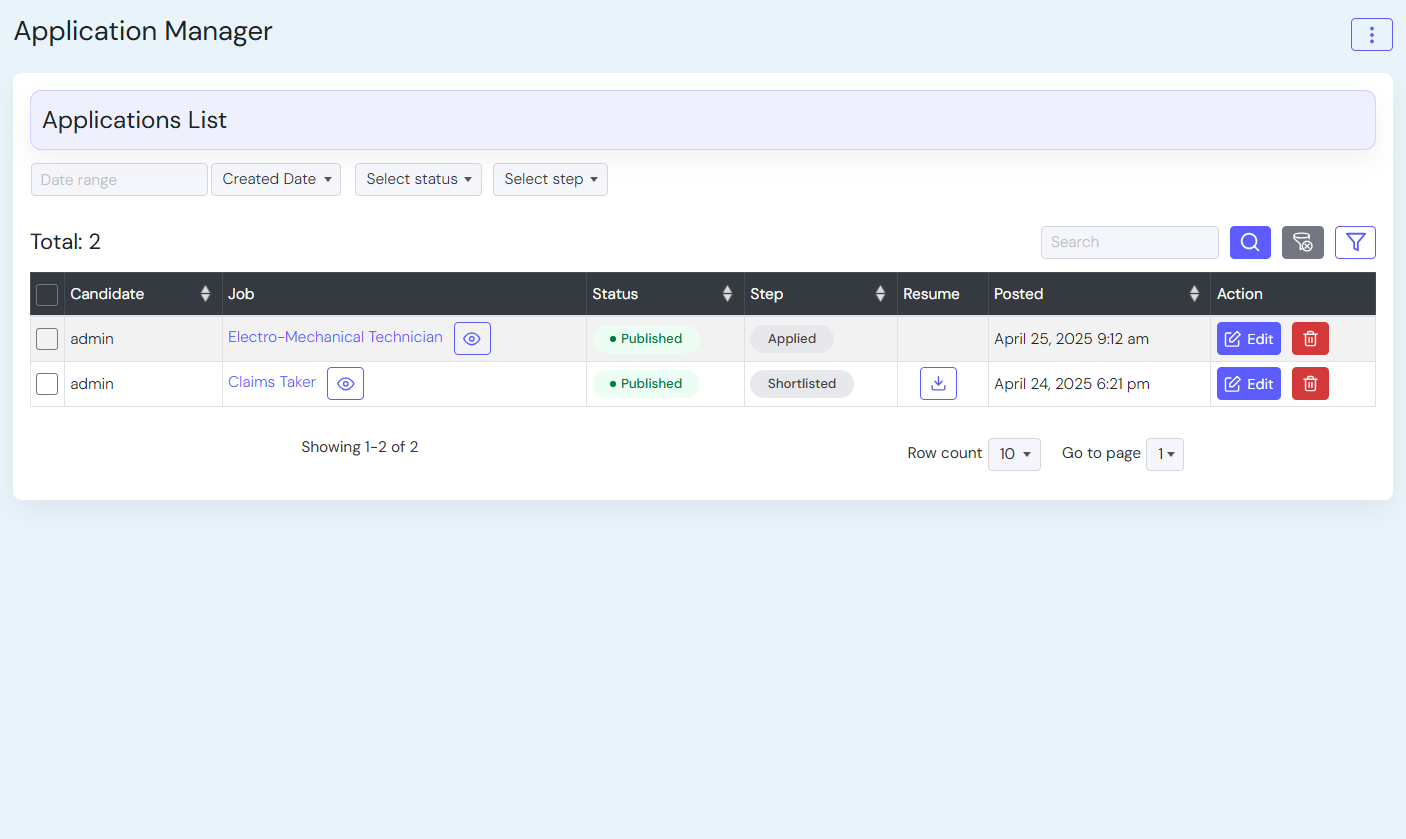Screen dimensions: 1406x839
Task: Open the three-dot options menu
Action: 1371,35
